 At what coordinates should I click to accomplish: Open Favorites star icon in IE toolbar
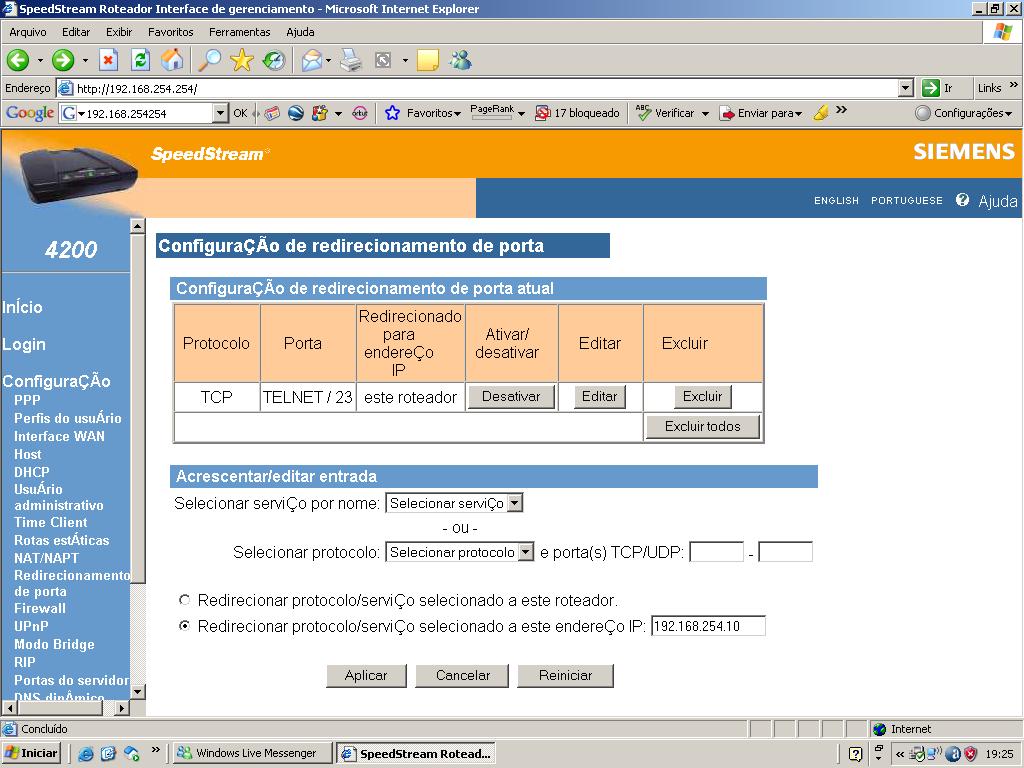click(242, 61)
